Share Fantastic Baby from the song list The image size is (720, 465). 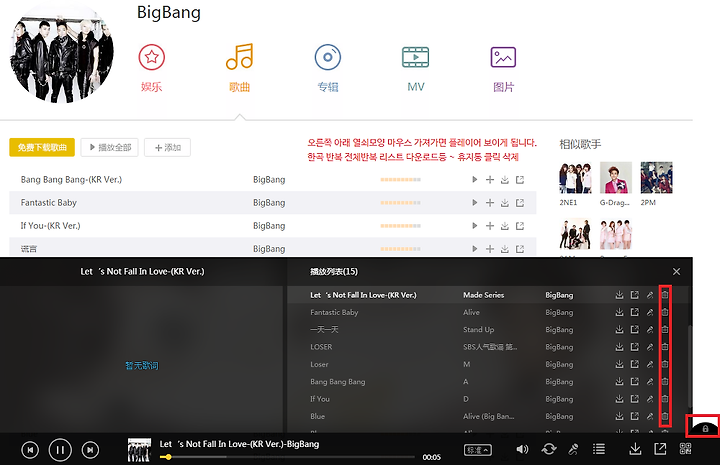(x=520, y=202)
